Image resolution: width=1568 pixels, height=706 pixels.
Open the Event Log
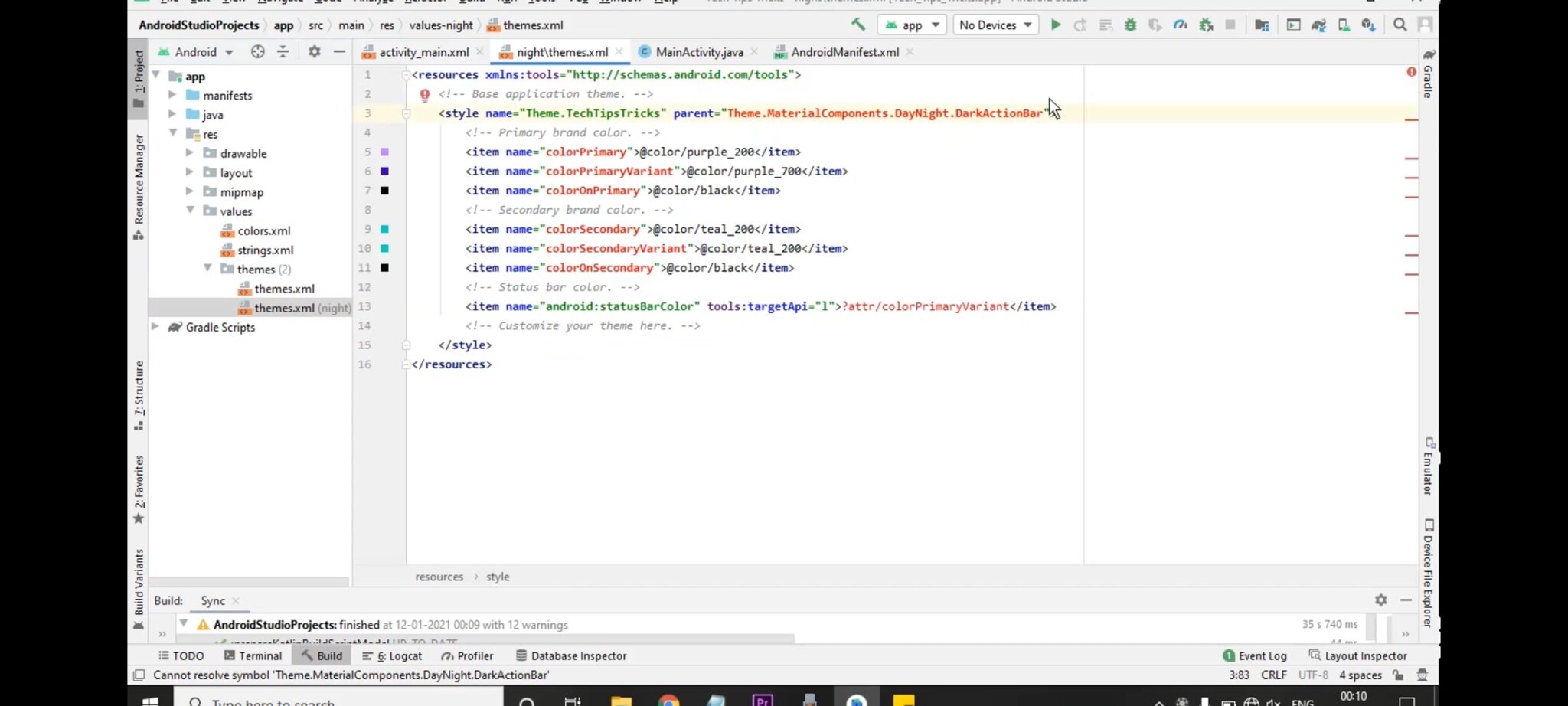(x=1255, y=655)
